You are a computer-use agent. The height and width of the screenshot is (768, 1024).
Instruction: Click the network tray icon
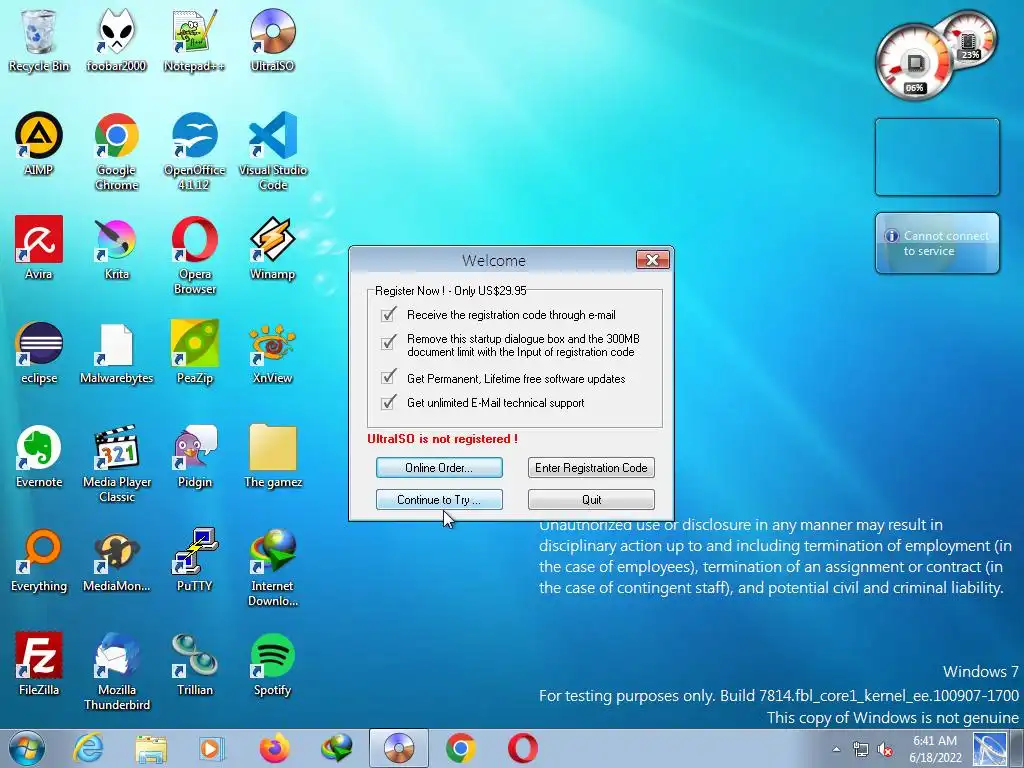point(861,749)
